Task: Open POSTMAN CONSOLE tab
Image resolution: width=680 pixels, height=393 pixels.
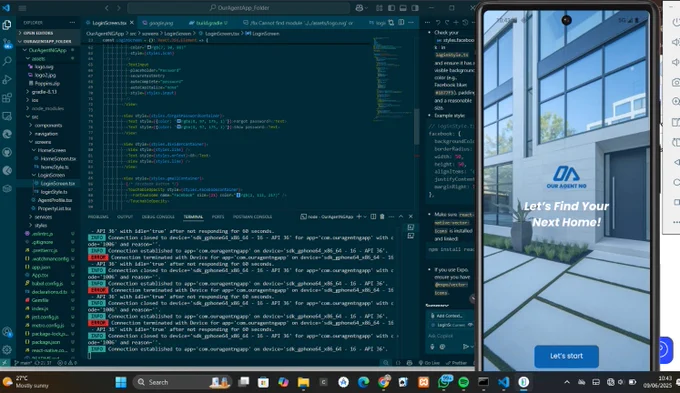Action: 252,216
